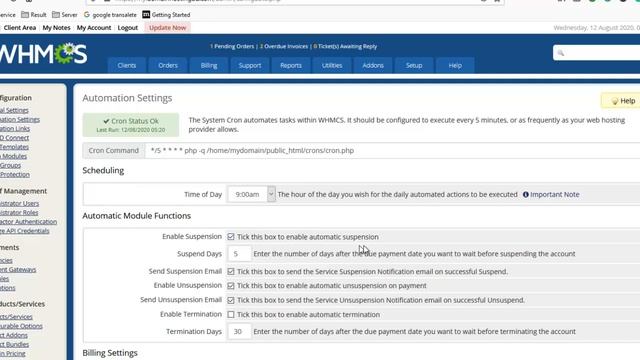Open Administrator Roles in the sidebar
Image resolution: width=640 pixels, height=360 pixels.
(19, 213)
